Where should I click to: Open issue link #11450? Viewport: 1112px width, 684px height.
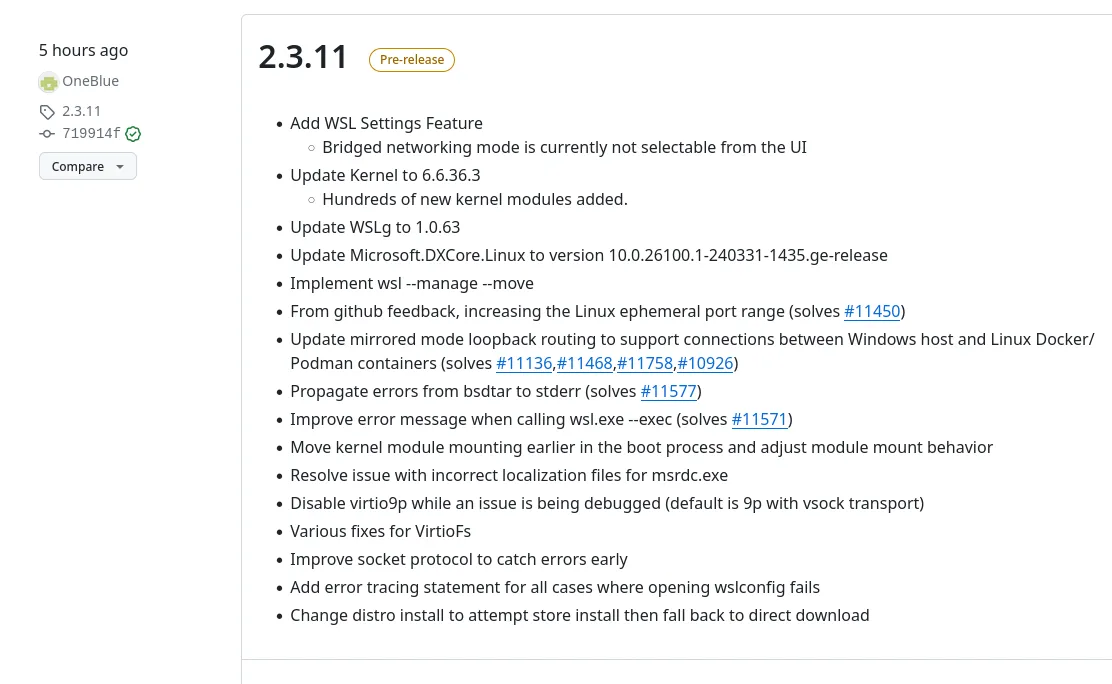[872, 311]
